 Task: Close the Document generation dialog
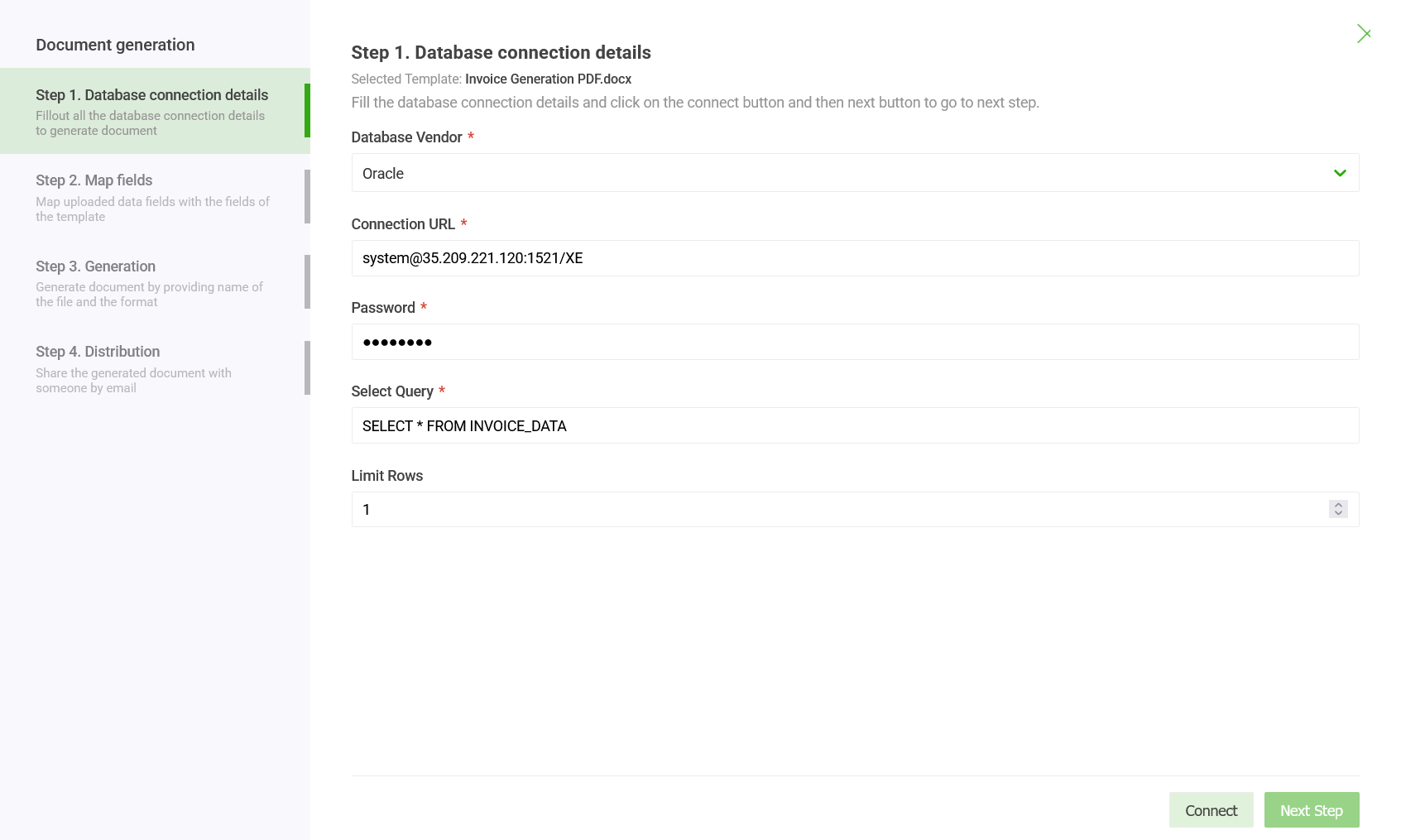[x=1364, y=33]
